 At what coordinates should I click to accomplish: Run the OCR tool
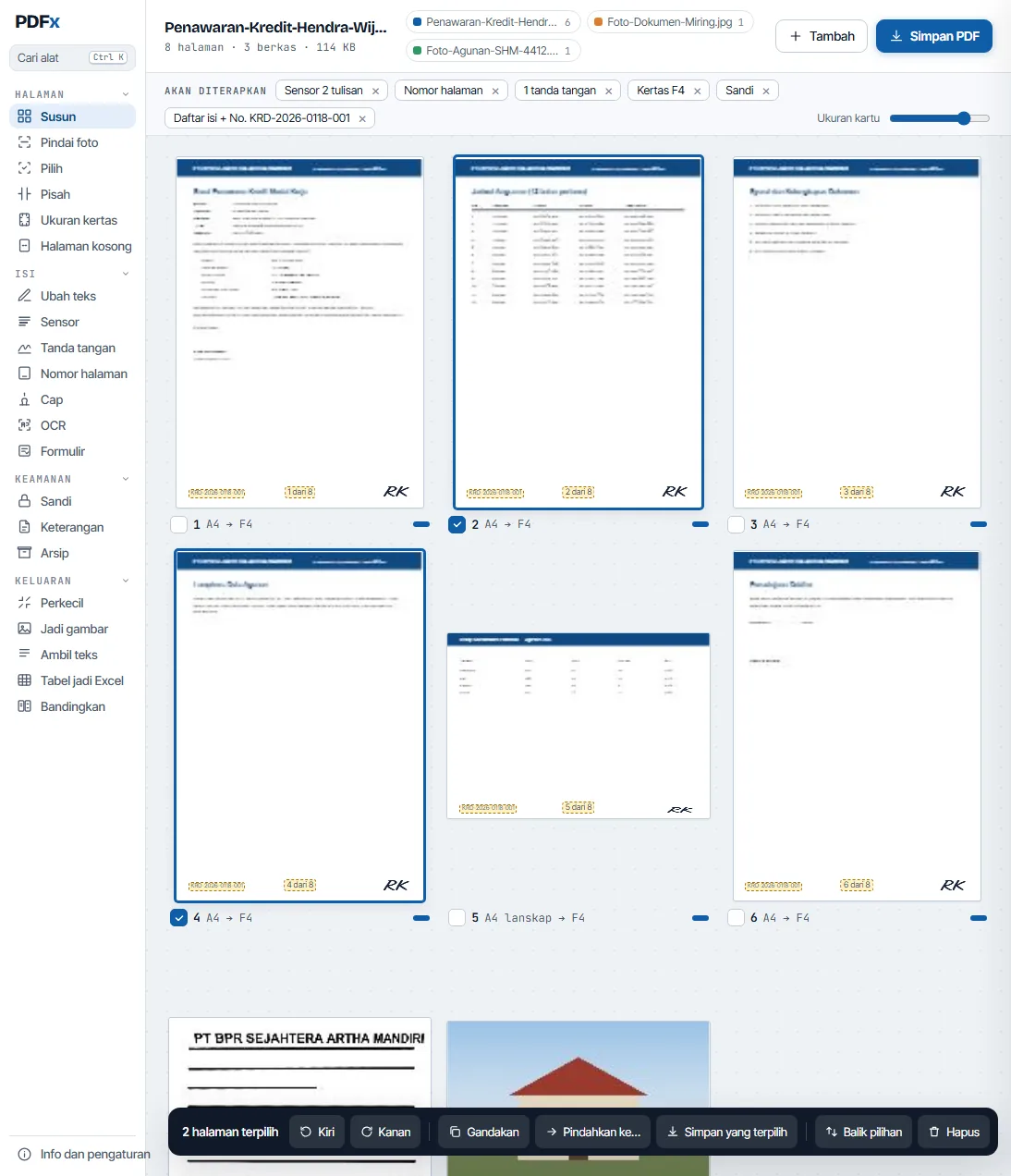[x=72, y=425]
